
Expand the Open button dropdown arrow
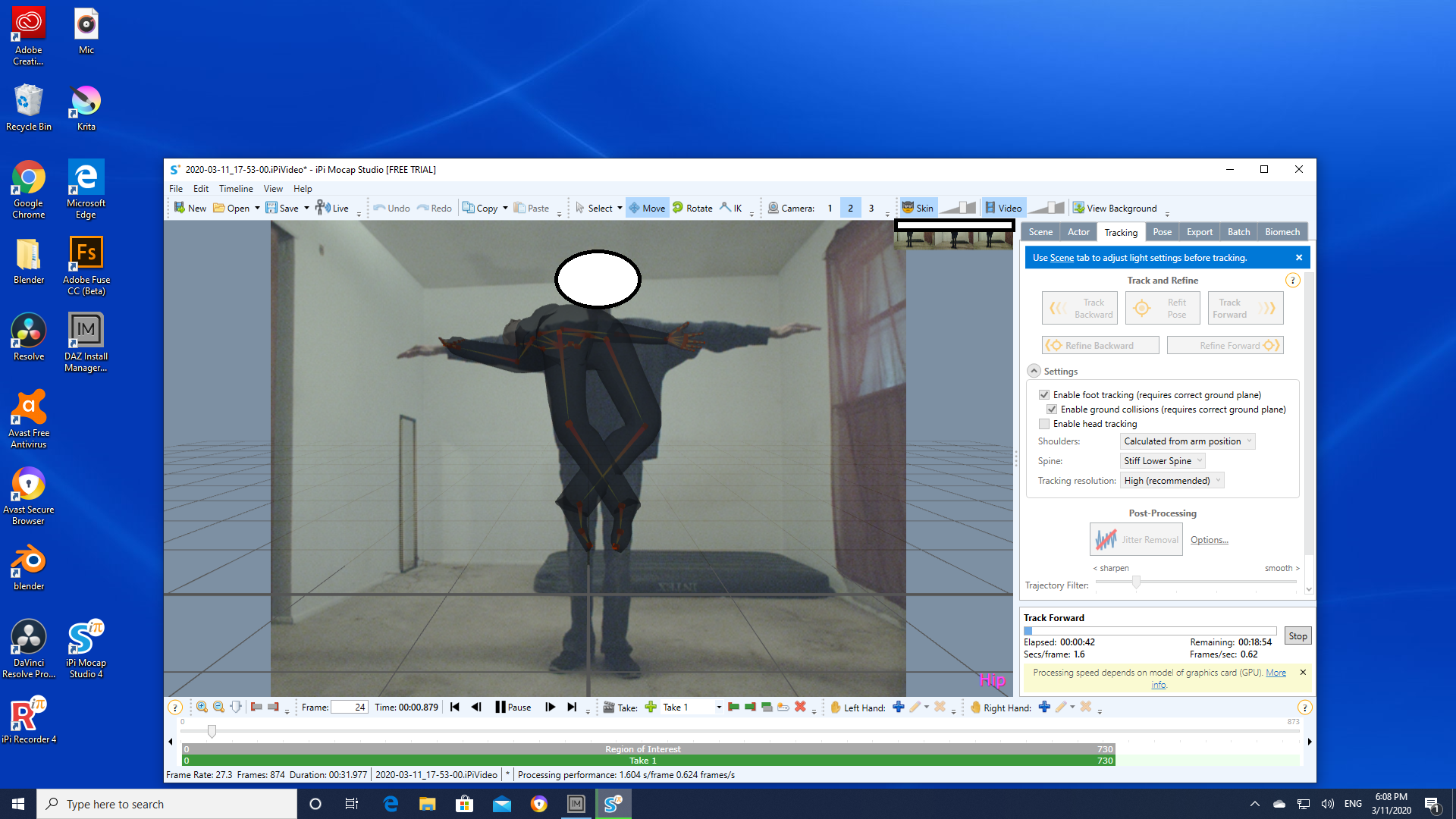coord(257,208)
